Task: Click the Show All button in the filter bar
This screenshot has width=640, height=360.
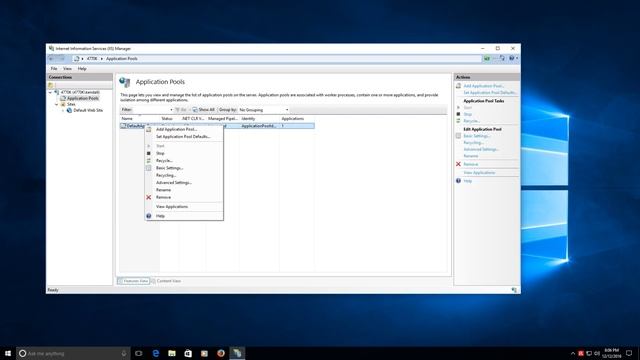Action: tap(204, 110)
